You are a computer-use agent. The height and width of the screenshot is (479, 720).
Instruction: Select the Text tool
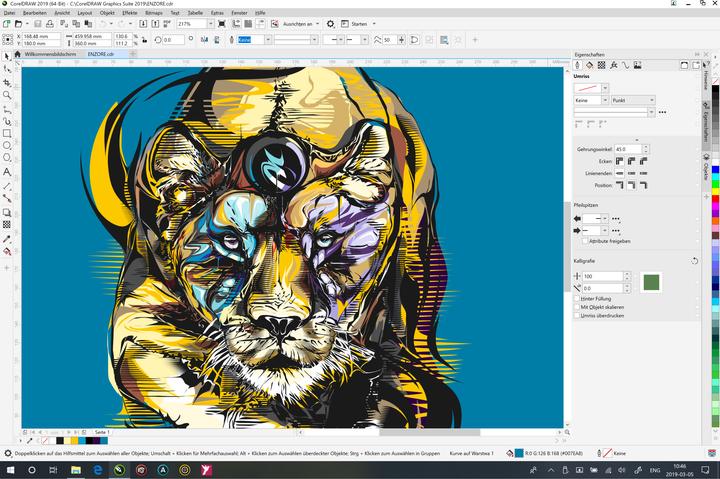(7, 172)
